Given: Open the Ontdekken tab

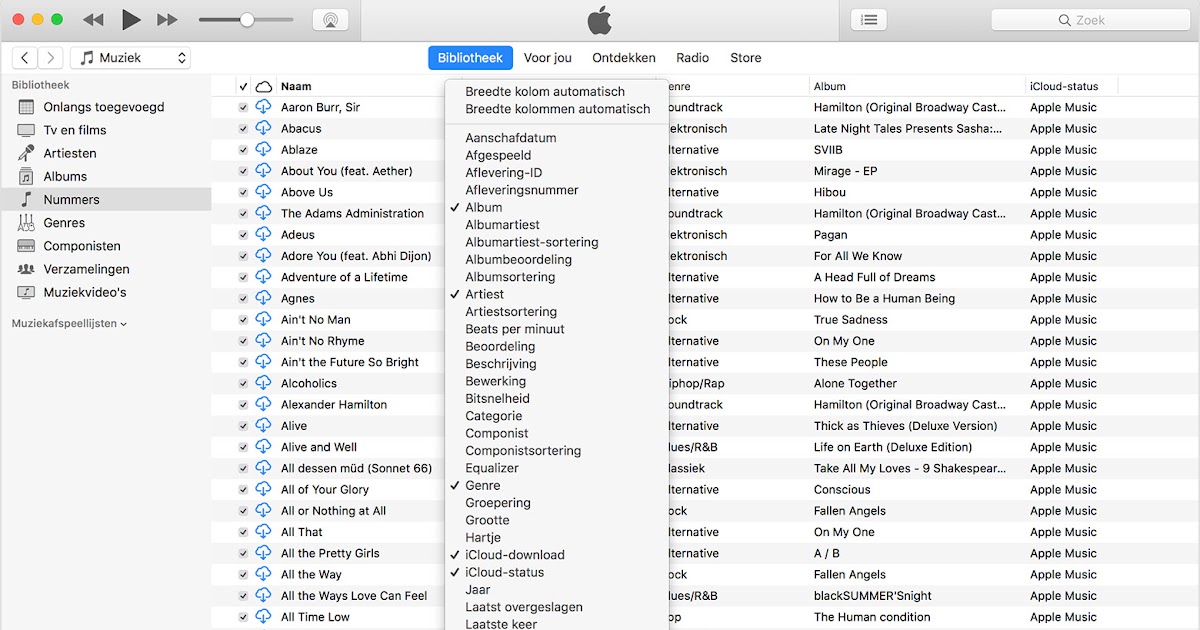Looking at the screenshot, I should [x=624, y=58].
